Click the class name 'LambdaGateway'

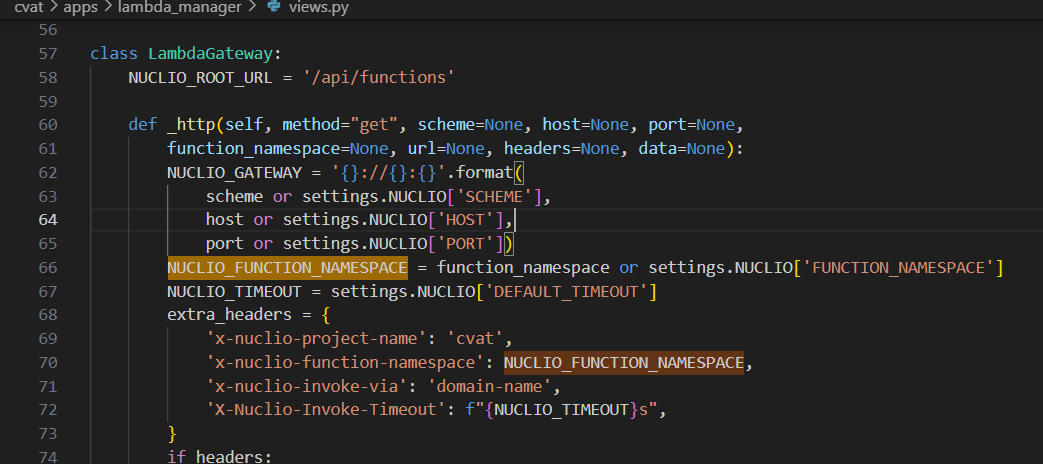tap(211, 54)
